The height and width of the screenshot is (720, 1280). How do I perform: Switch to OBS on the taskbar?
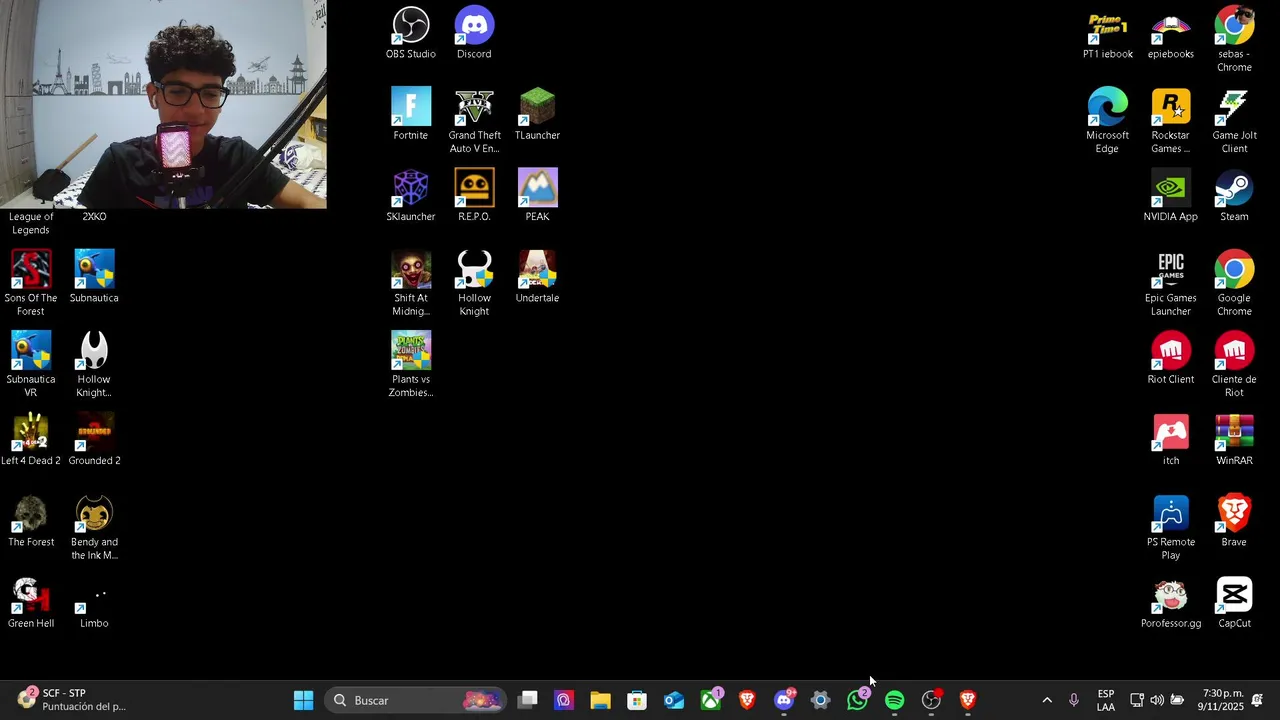(931, 700)
